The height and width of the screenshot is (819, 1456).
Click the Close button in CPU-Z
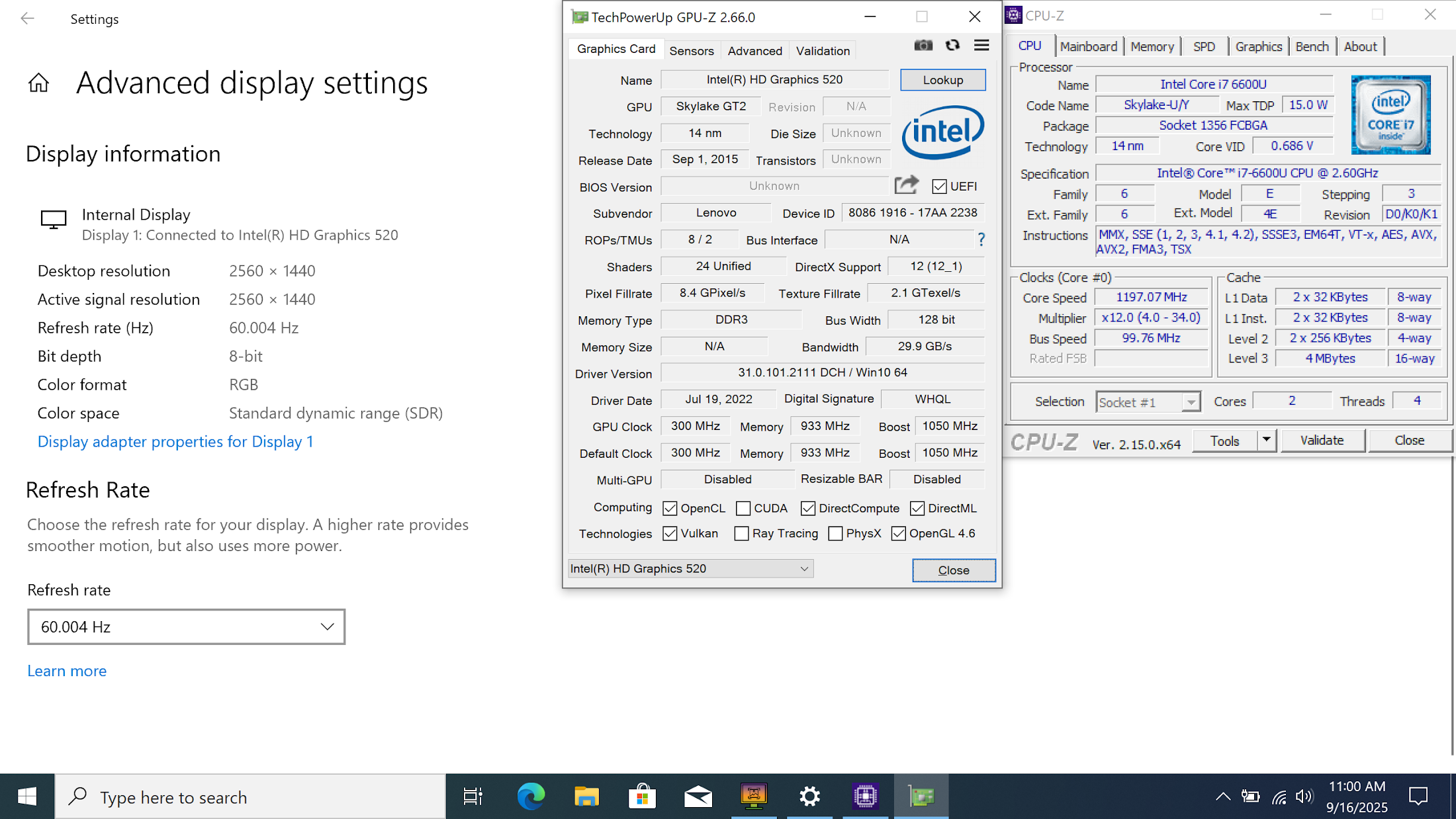pos(1410,440)
